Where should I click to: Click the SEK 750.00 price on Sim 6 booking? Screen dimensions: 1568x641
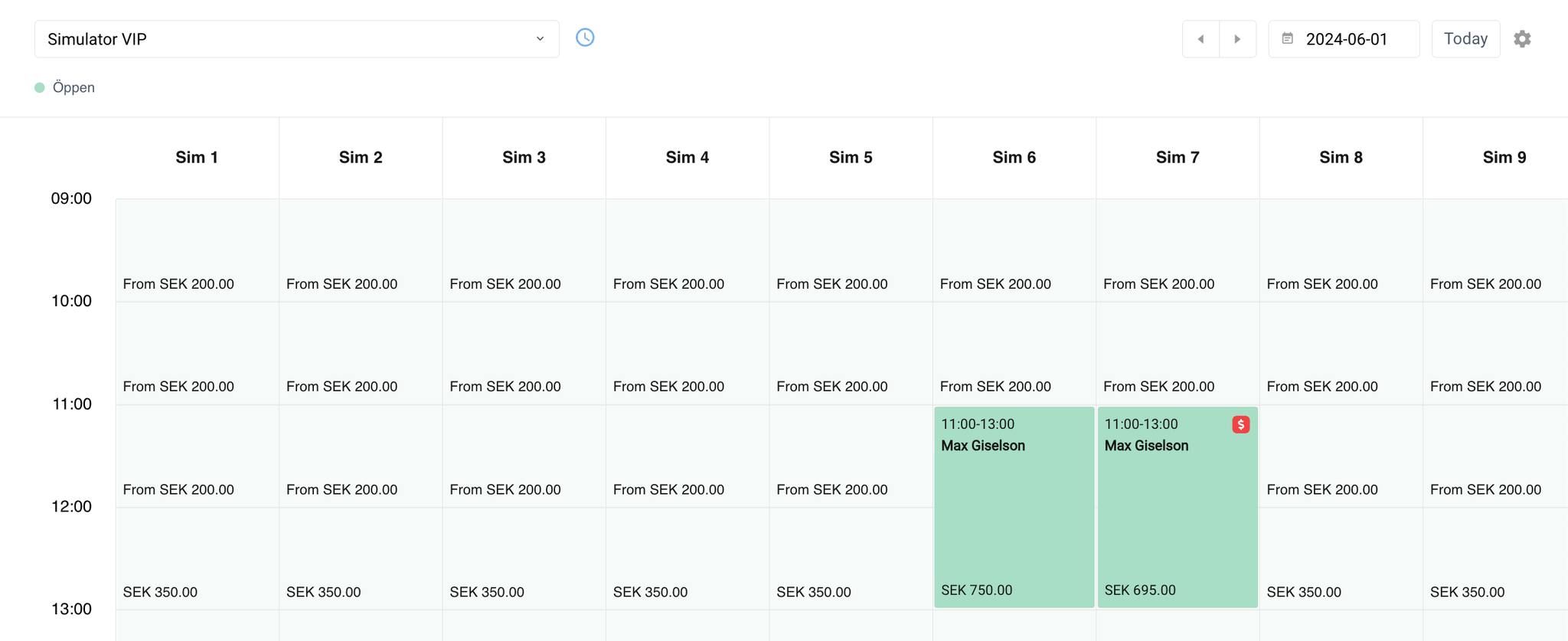point(977,590)
